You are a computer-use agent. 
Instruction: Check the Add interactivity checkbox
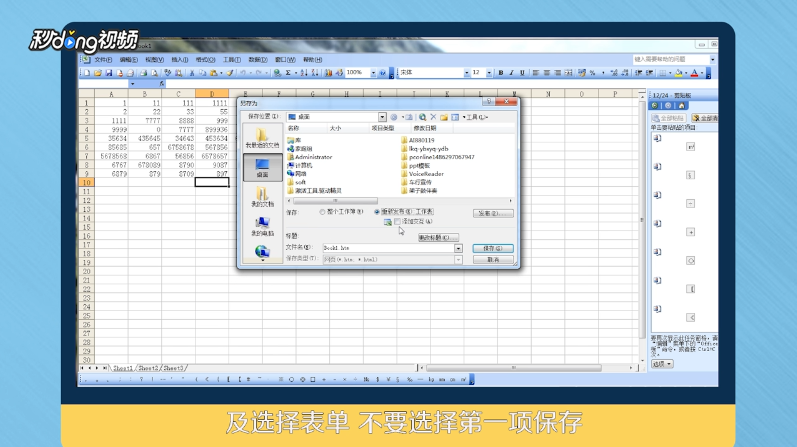[397, 222]
